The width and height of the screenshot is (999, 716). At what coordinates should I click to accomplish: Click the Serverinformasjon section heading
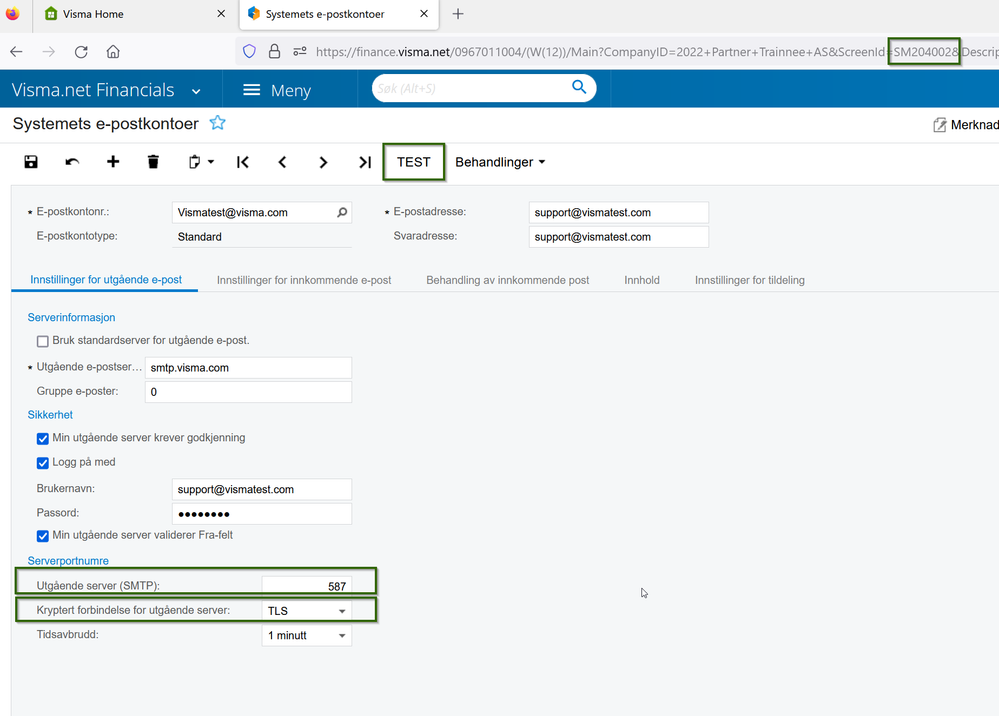click(71, 317)
